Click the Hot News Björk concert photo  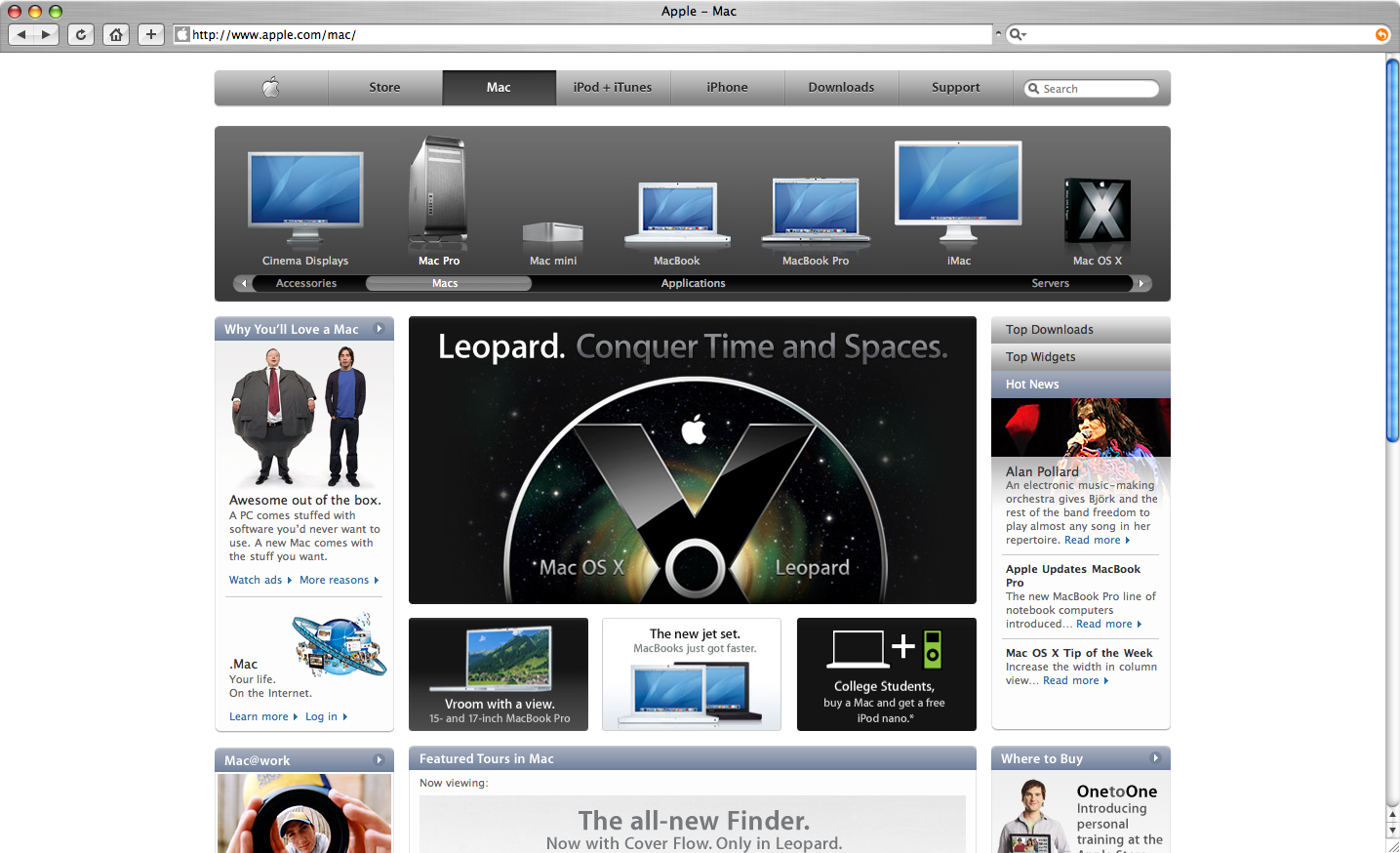tap(1081, 427)
